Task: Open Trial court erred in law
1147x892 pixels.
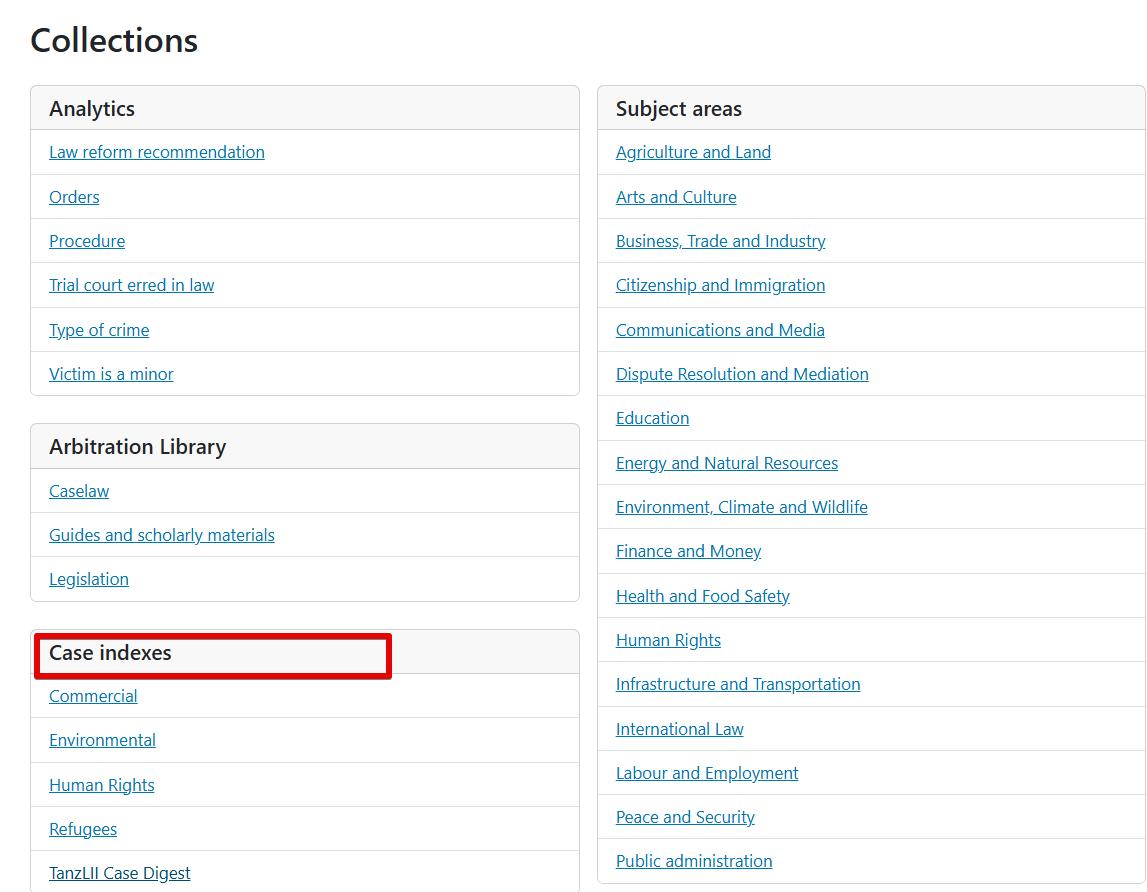Action: 131,285
